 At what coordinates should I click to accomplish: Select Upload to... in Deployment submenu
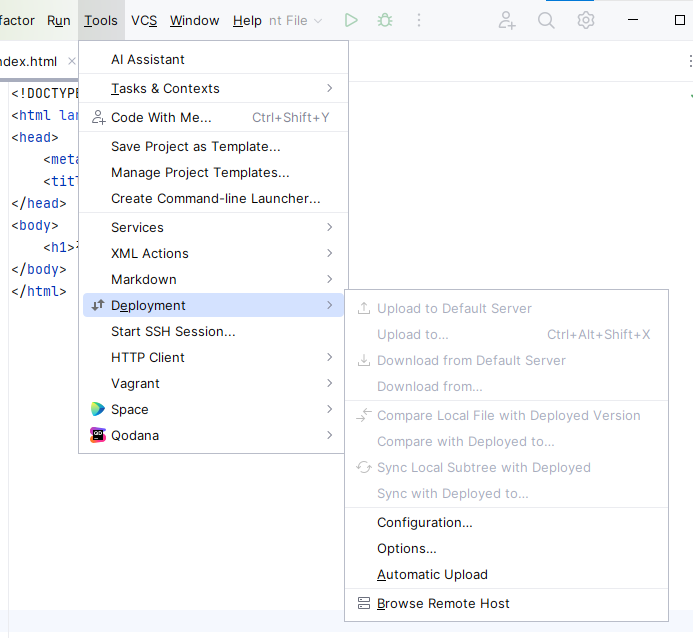(506, 334)
